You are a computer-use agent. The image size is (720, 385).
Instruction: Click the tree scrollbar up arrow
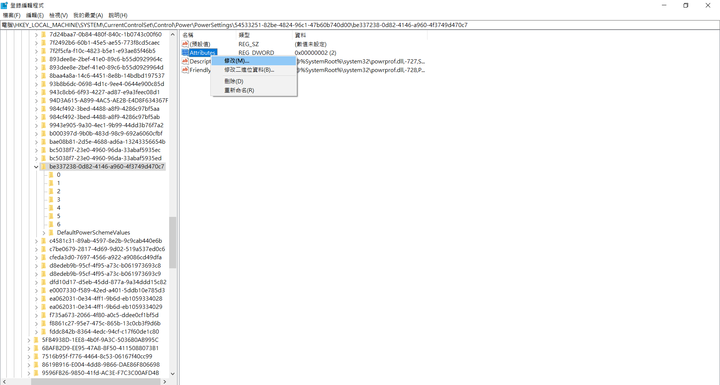coord(173,34)
